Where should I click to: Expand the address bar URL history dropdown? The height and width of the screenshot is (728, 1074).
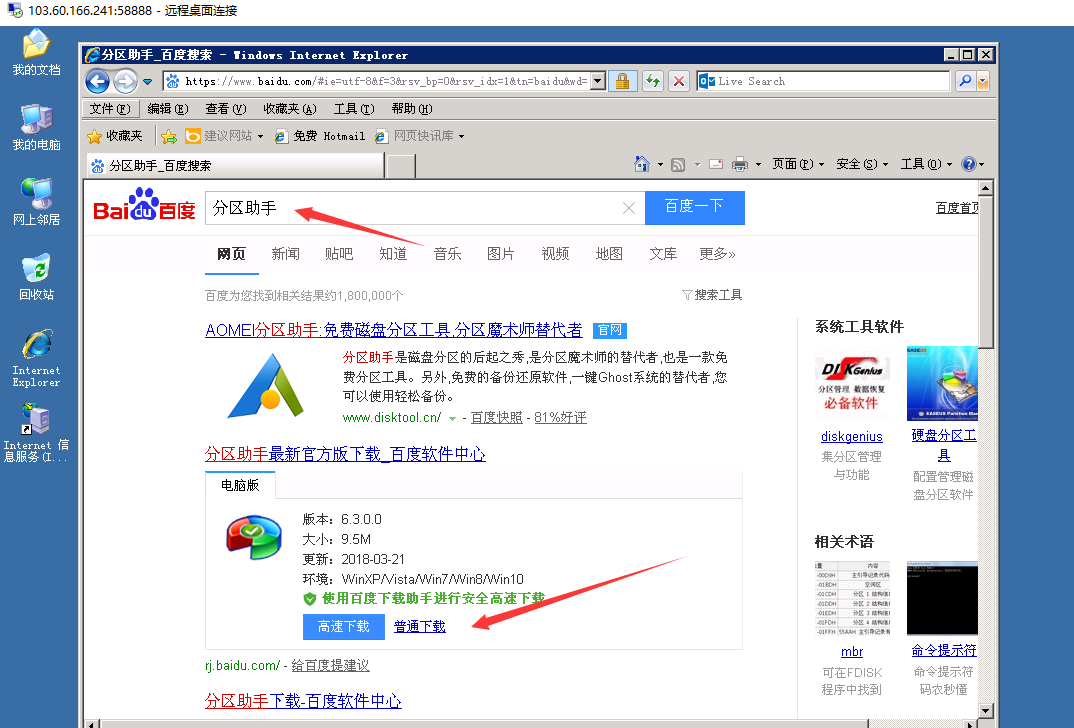click(598, 81)
